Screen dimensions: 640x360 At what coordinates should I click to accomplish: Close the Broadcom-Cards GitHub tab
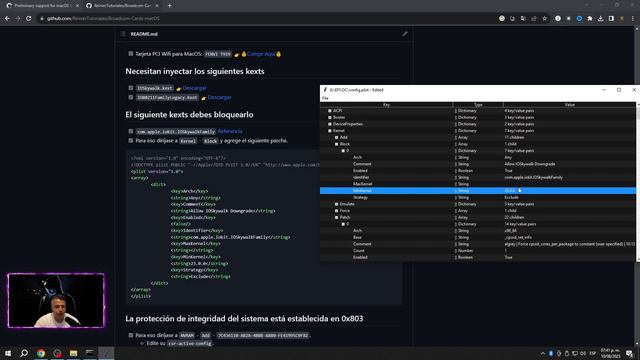tap(157, 6)
